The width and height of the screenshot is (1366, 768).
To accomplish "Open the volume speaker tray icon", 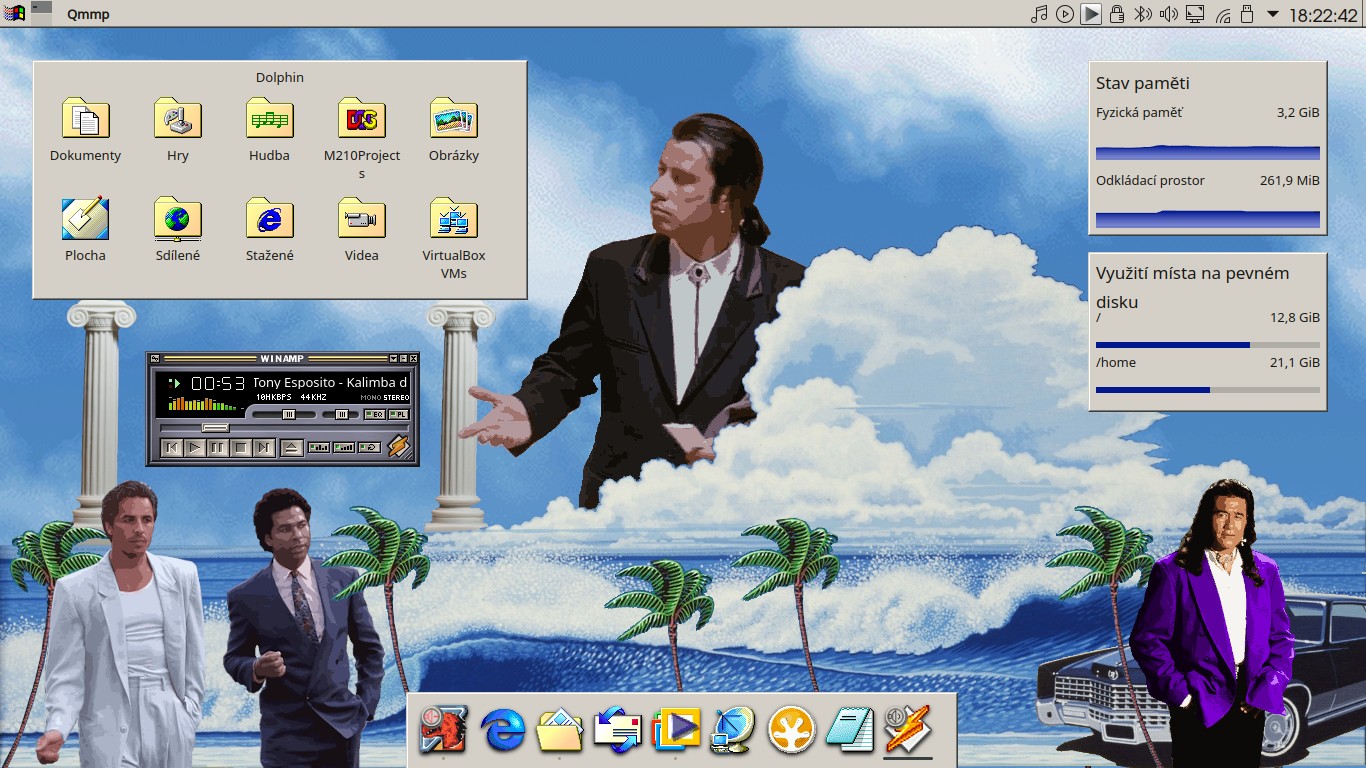I will [x=1168, y=14].
